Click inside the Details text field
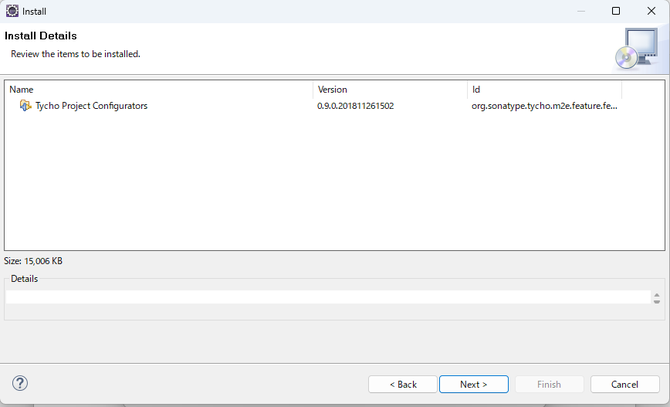The height and width of the screenshot is (407, 670). pos(328,297)
